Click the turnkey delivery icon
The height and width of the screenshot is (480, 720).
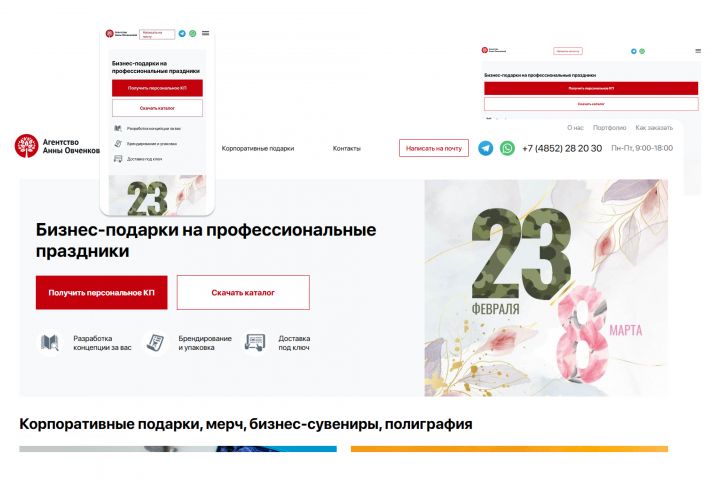(255, 343)
